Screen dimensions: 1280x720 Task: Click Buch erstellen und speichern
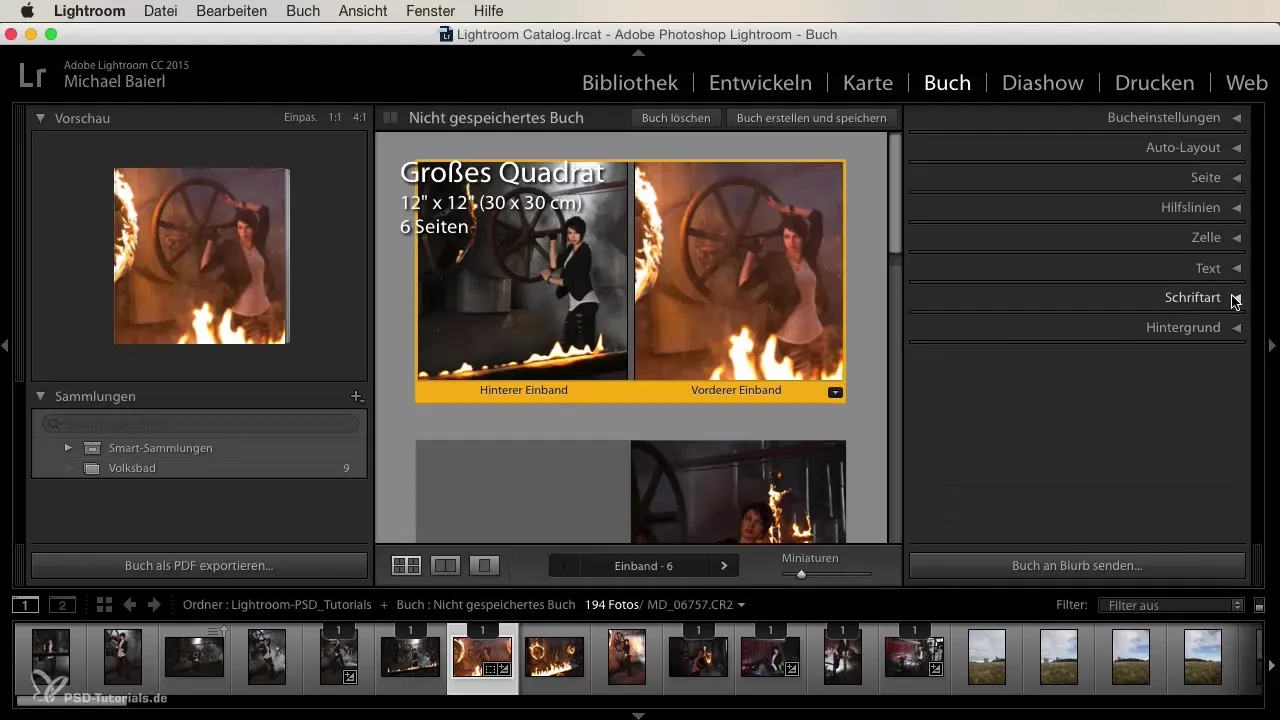[x=811, y=118]
